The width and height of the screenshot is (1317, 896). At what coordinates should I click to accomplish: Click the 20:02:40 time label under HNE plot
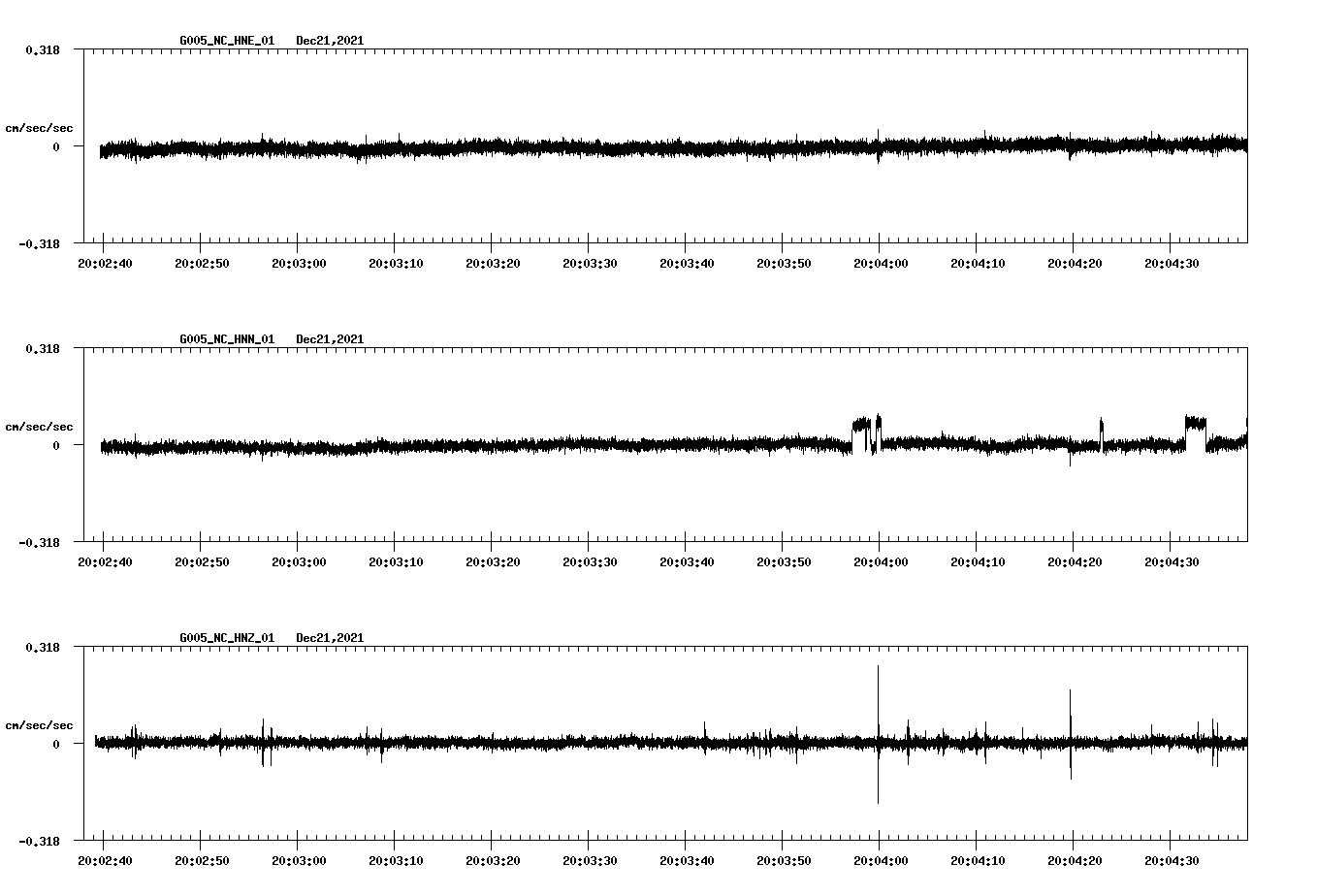105,264
